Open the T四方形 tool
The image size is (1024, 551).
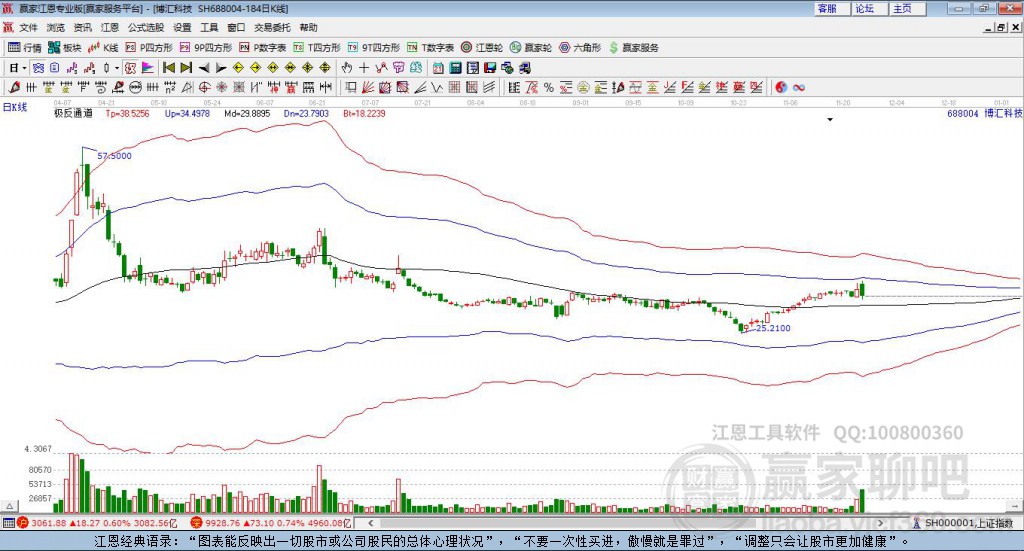[x=317, y=48]
